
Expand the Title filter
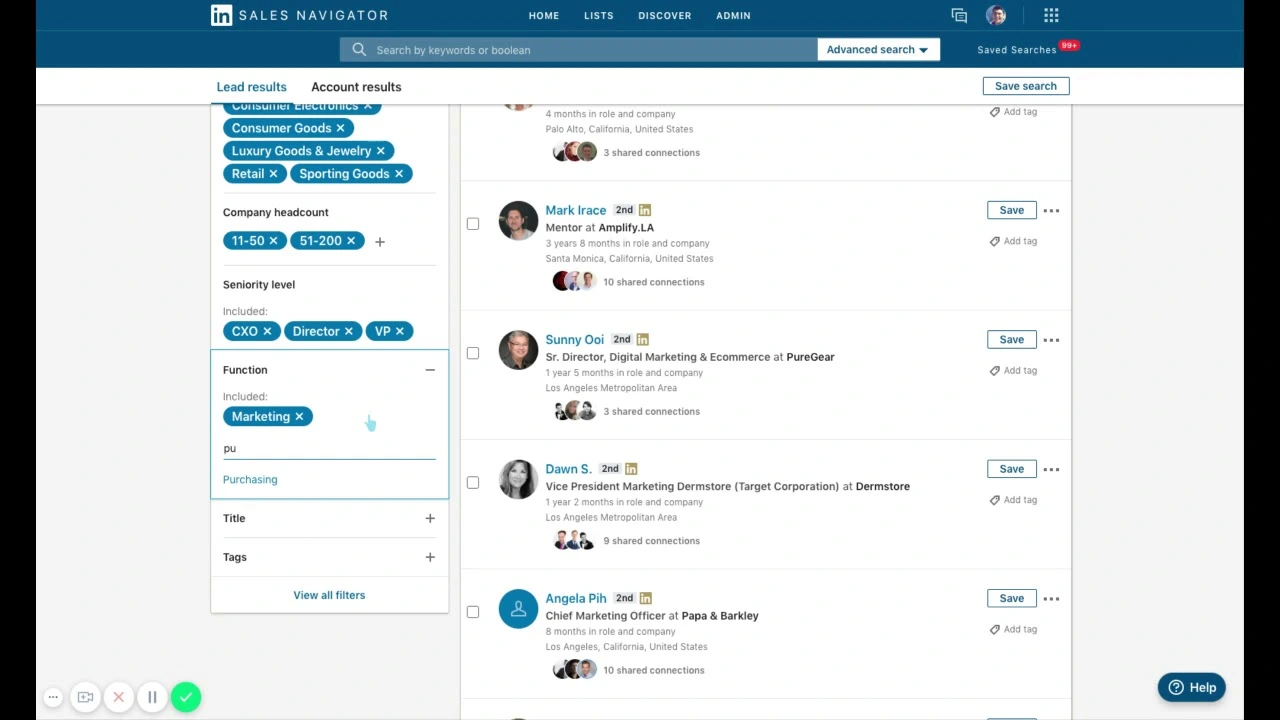pos(430,518)
